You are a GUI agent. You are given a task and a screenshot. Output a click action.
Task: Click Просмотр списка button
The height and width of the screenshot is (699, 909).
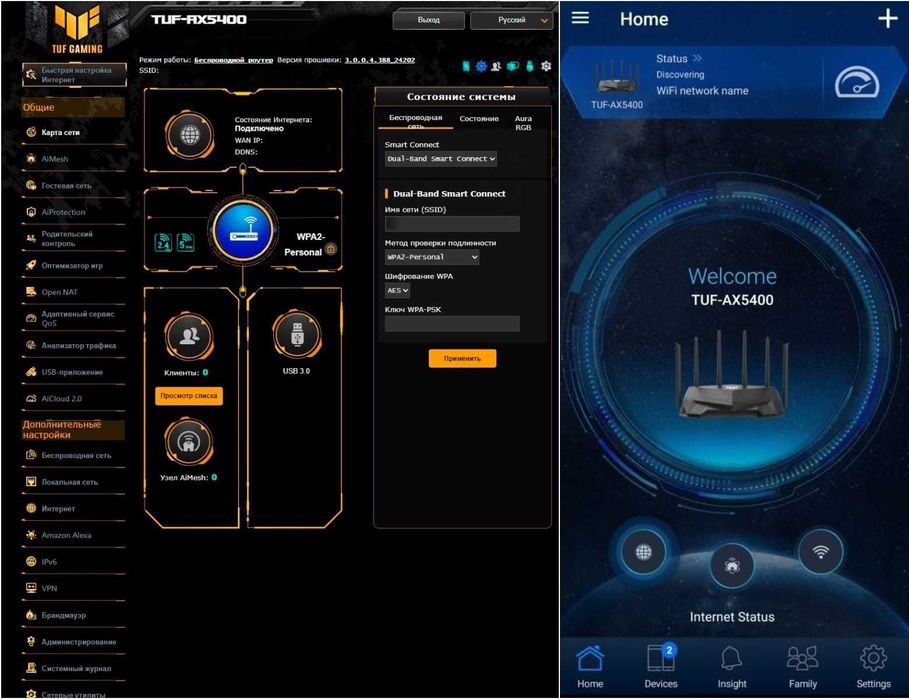(189, 395)
